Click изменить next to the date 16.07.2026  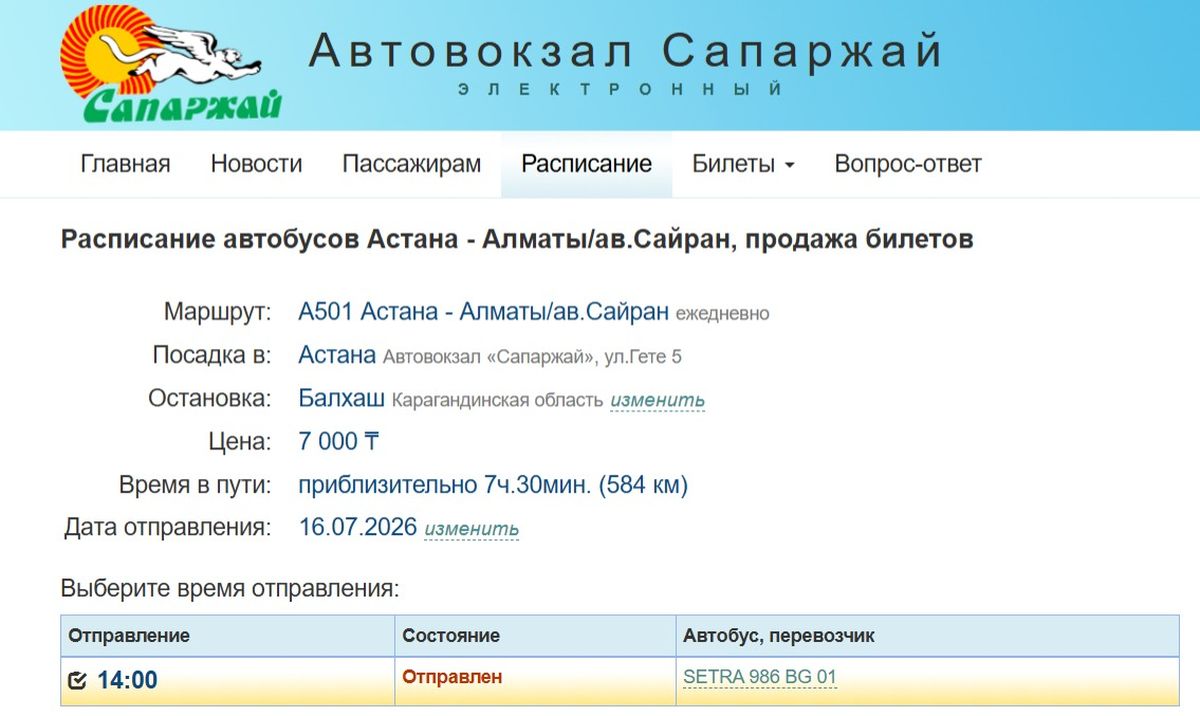point(472,528)
